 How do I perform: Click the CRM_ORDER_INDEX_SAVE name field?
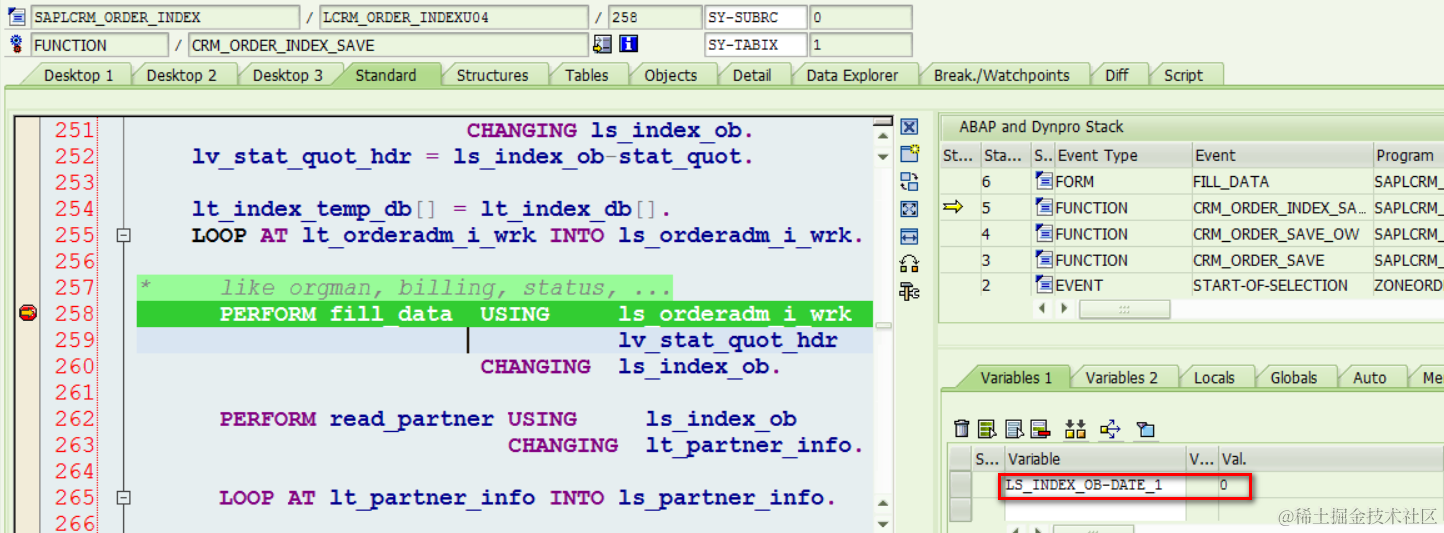(388, 45)
